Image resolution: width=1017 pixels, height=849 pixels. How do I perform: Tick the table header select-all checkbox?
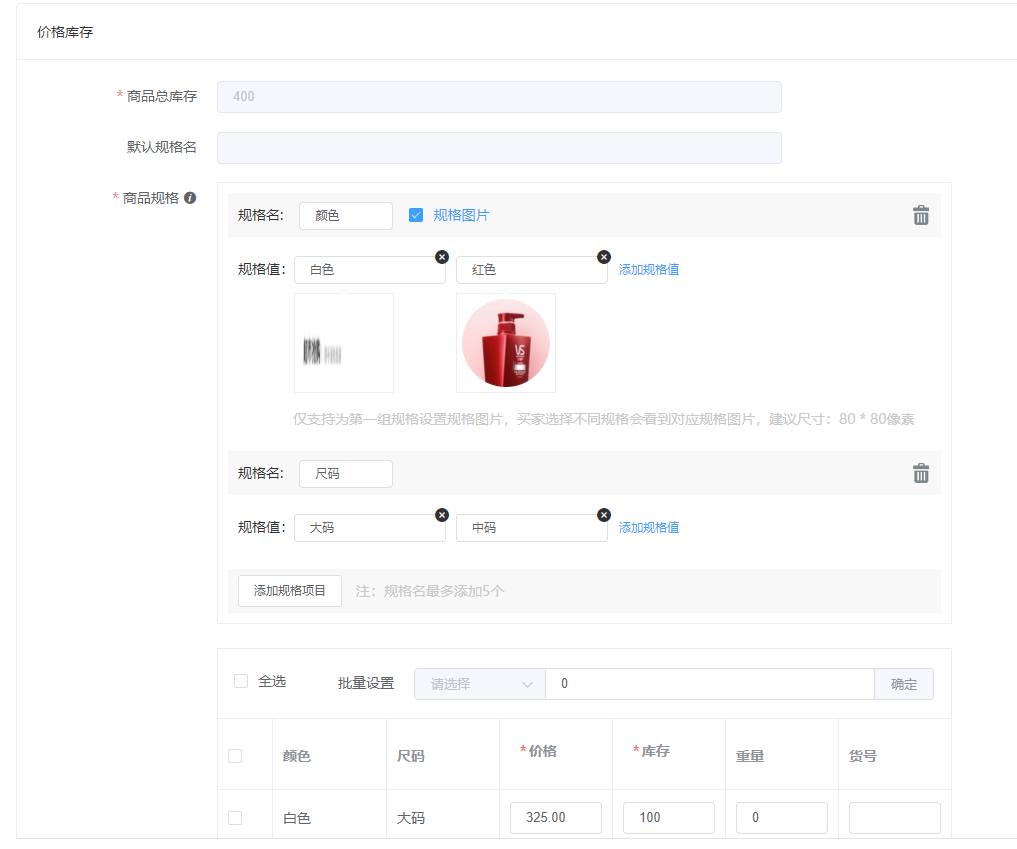pos(235,756)
